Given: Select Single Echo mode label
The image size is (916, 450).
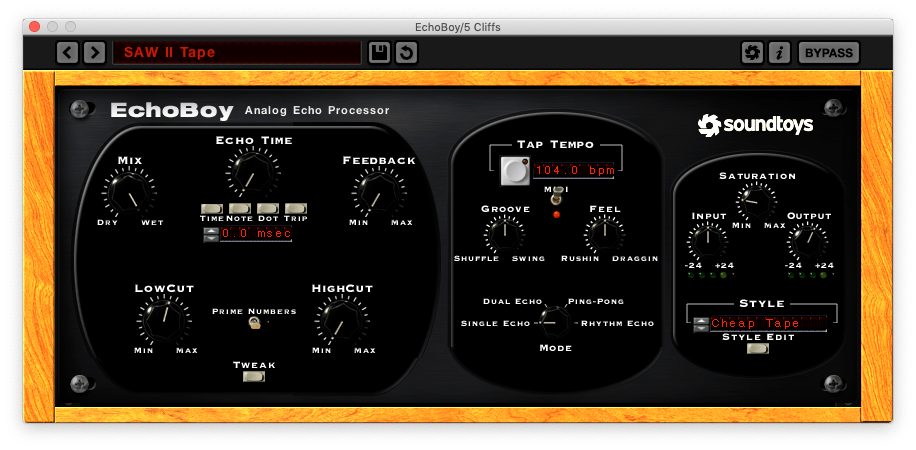Looking at the screenshot, I should (495, 323).
